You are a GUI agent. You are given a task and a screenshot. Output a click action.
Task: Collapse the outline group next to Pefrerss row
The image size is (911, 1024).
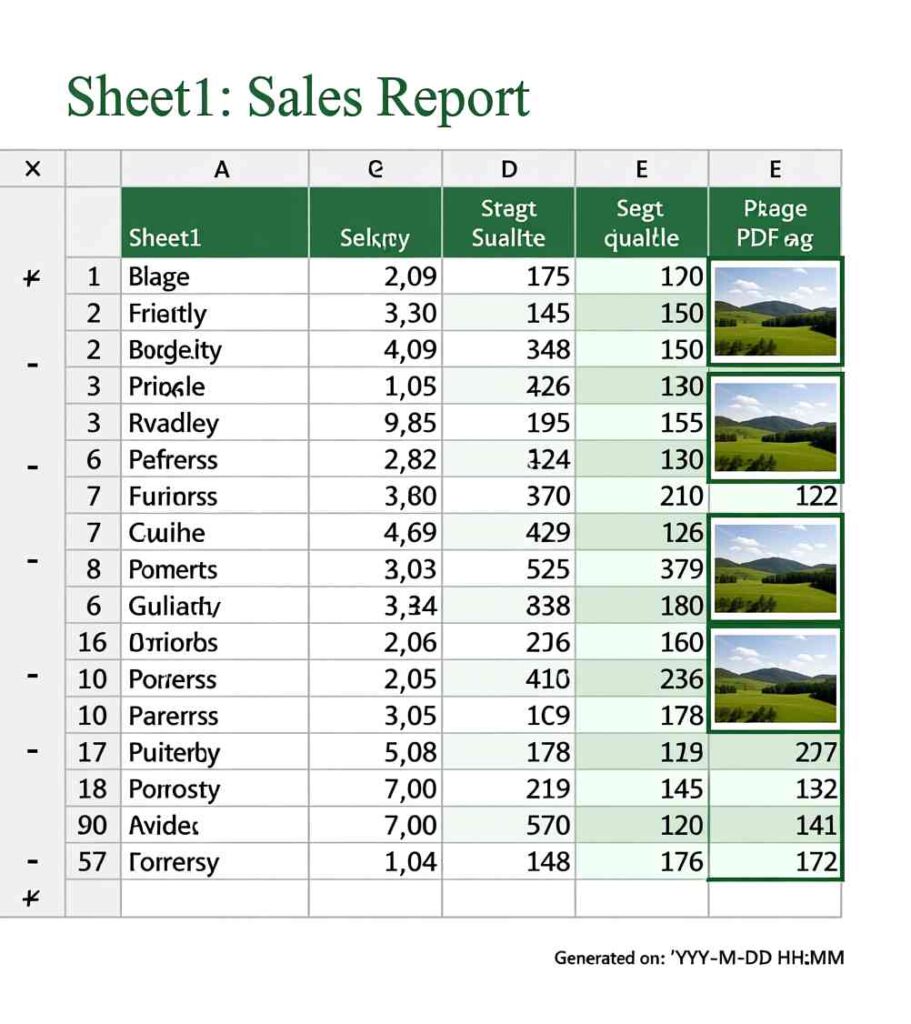tap(33, 467)
